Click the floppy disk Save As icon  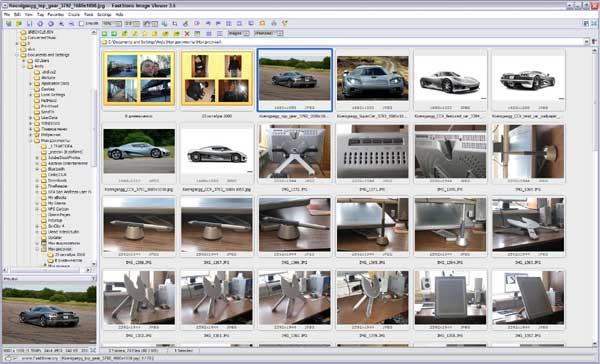pos(29,24)
